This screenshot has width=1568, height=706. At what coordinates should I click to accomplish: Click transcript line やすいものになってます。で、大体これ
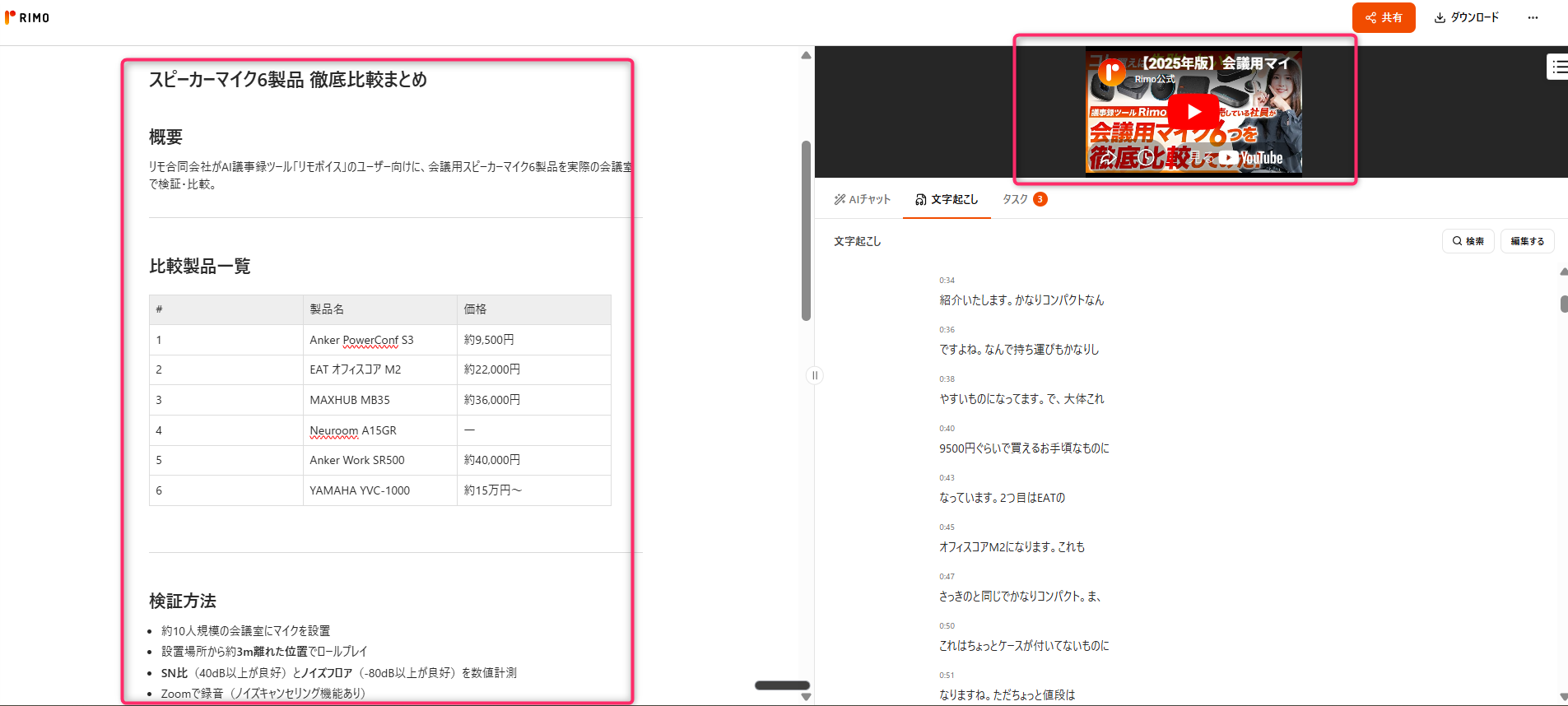click(x=1021, y=399)
